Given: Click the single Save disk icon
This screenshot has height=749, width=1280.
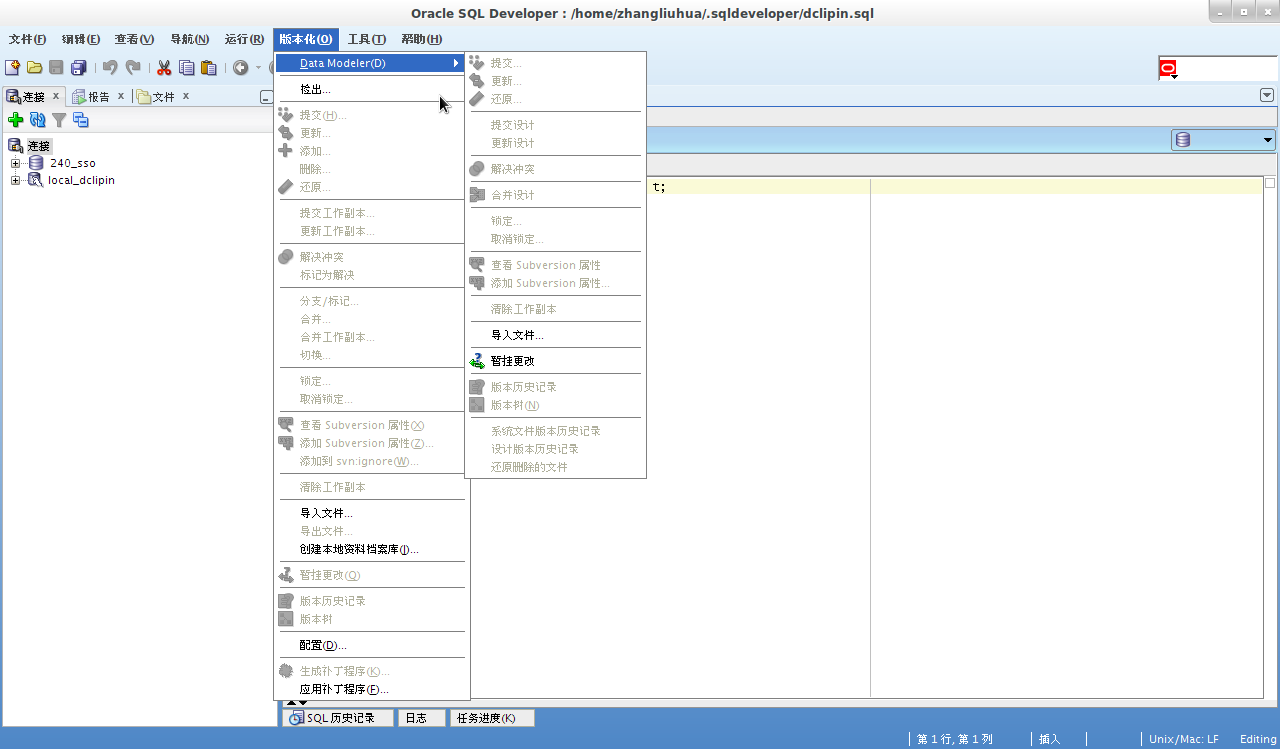Looking at the screenshot, I should coord(57,68).
